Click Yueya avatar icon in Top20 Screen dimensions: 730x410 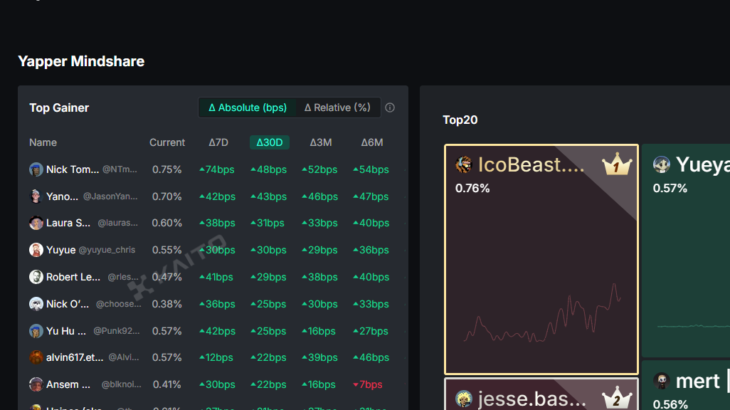[x=662, y=165]
